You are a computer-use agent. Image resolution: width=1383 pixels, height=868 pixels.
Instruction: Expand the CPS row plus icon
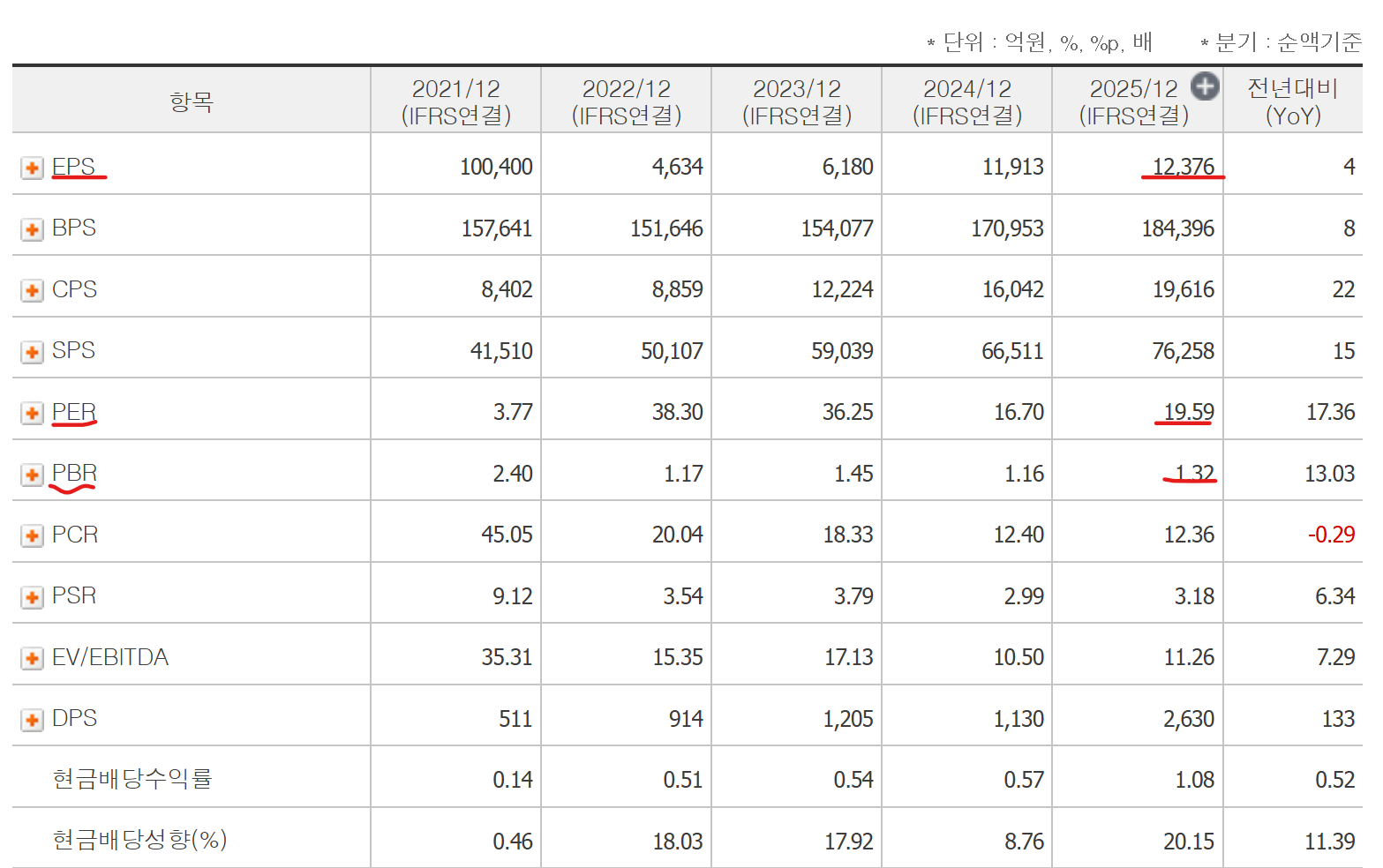(33, 290)
